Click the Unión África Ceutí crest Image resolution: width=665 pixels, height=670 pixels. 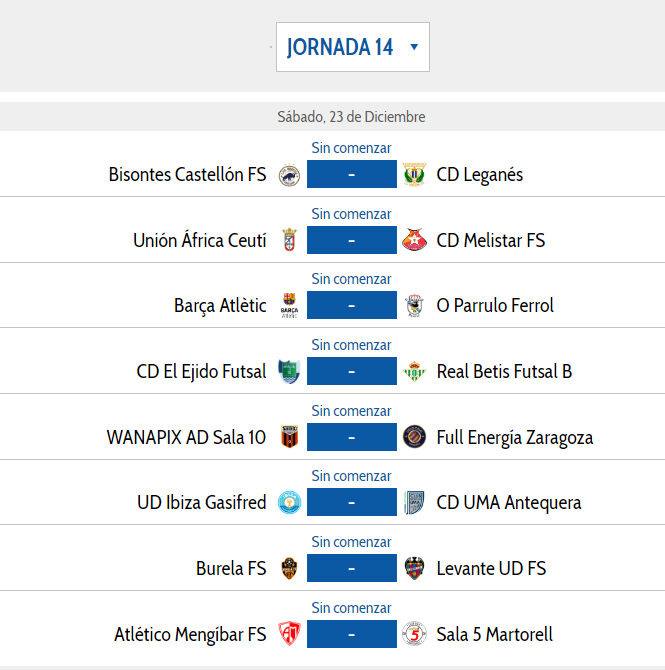[289, 241]
